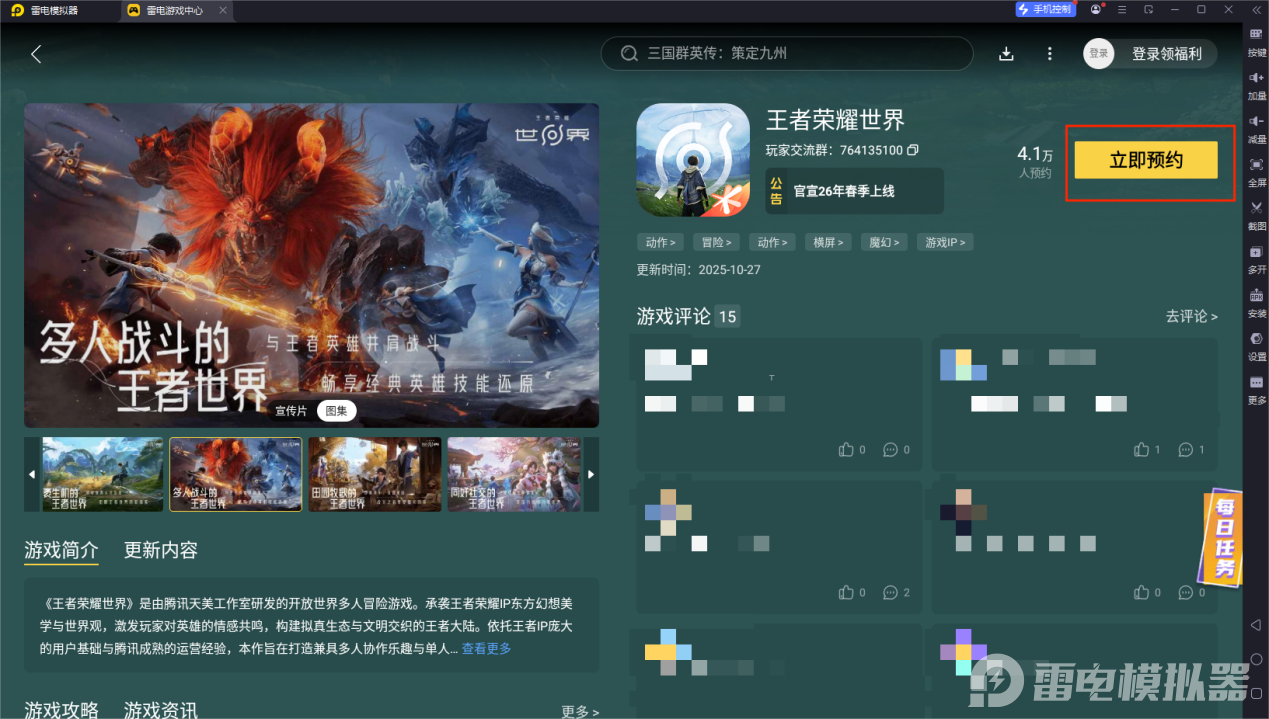Open the download manager icon
The width and height of the screenshot is (1269, 719).
click(x=1006, y=54)
